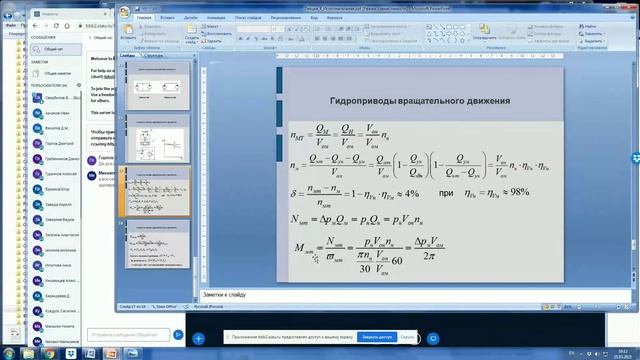
Task: Open the Анимация ribbon tab
Action: 216,18
